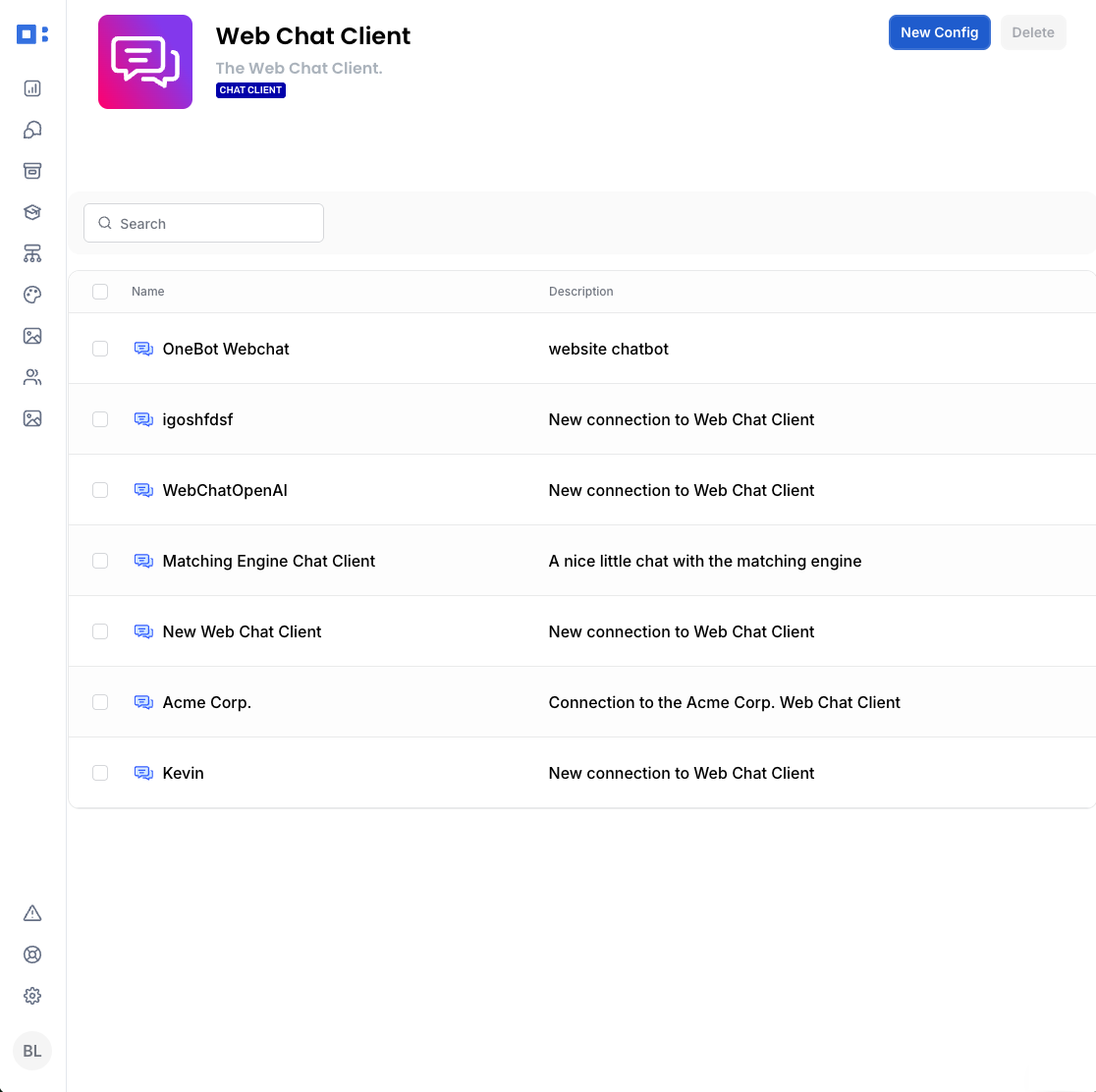Viewport: 1096px width, 1092px height.
Task: Open the users sidebar icon
Action: coord(32,377)
